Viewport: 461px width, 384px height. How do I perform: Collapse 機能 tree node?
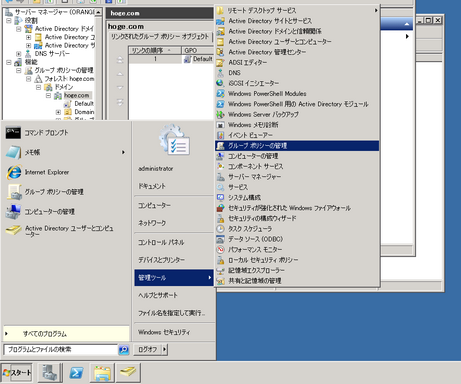coord(9,62)
